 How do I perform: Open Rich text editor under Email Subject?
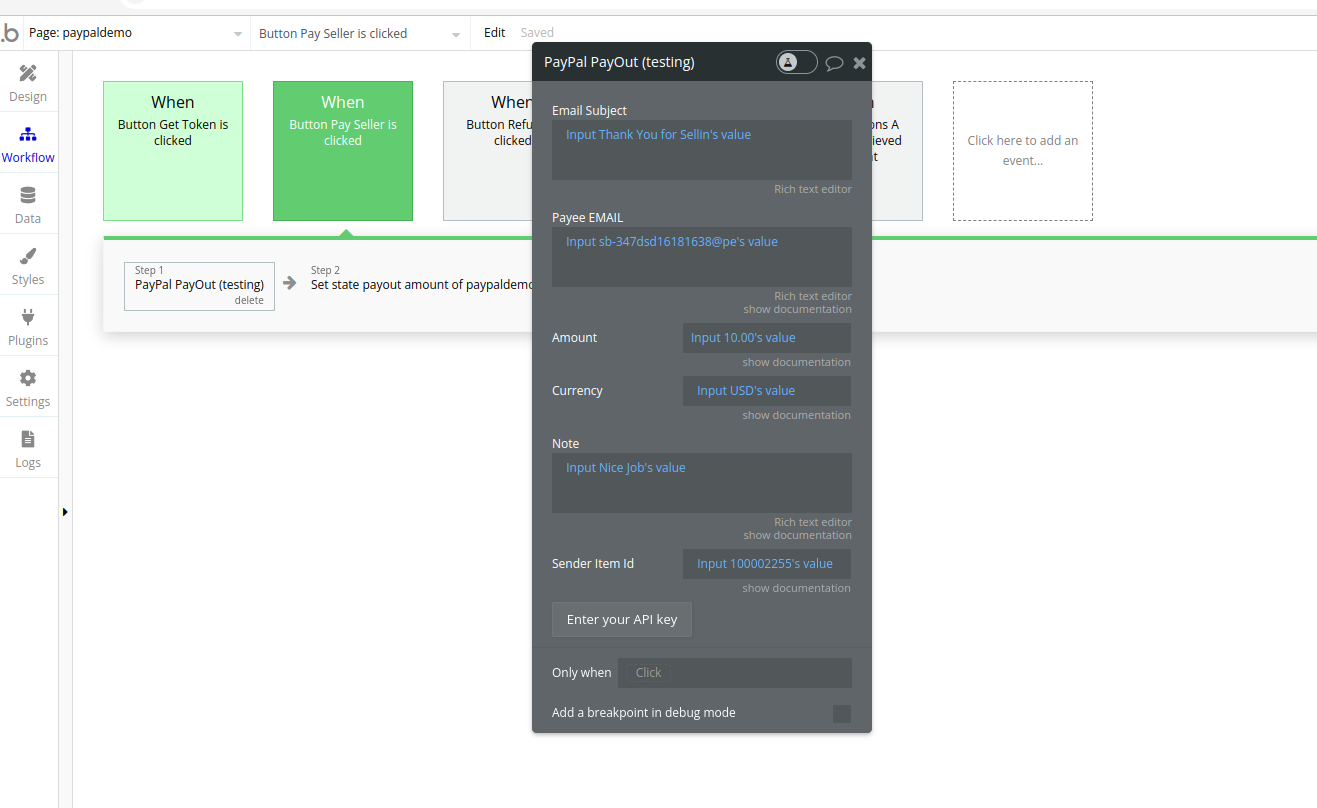pyautogui.click(x=813, y=189)
